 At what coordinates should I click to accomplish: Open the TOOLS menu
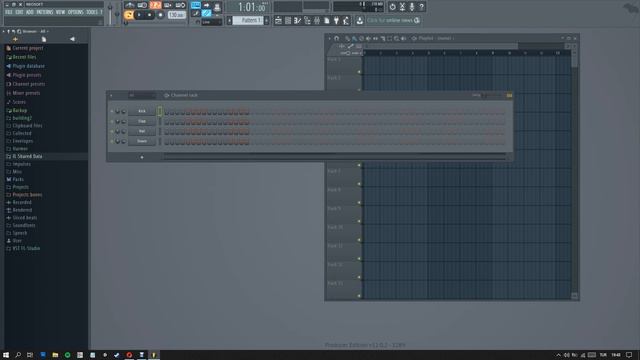click(92, 12)
